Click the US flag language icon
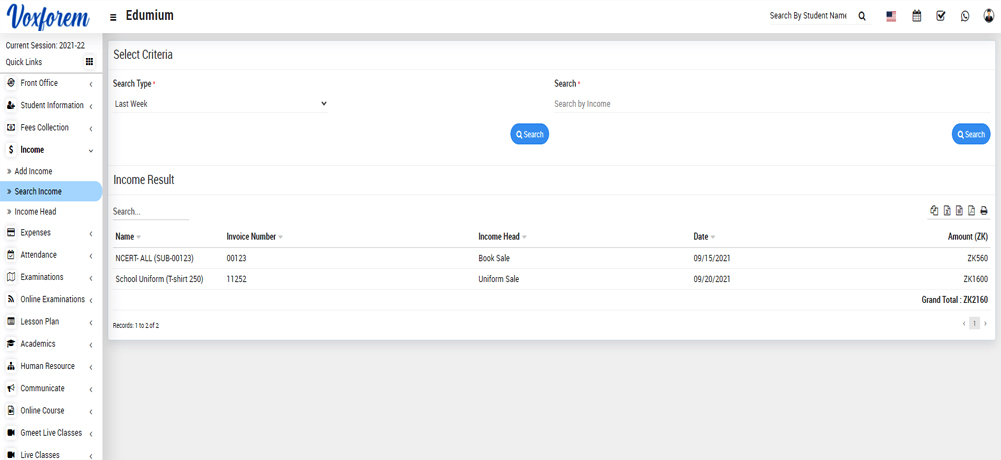This screenshot has width=1001, height=460. pyautogui.click(x=891, y=17)
